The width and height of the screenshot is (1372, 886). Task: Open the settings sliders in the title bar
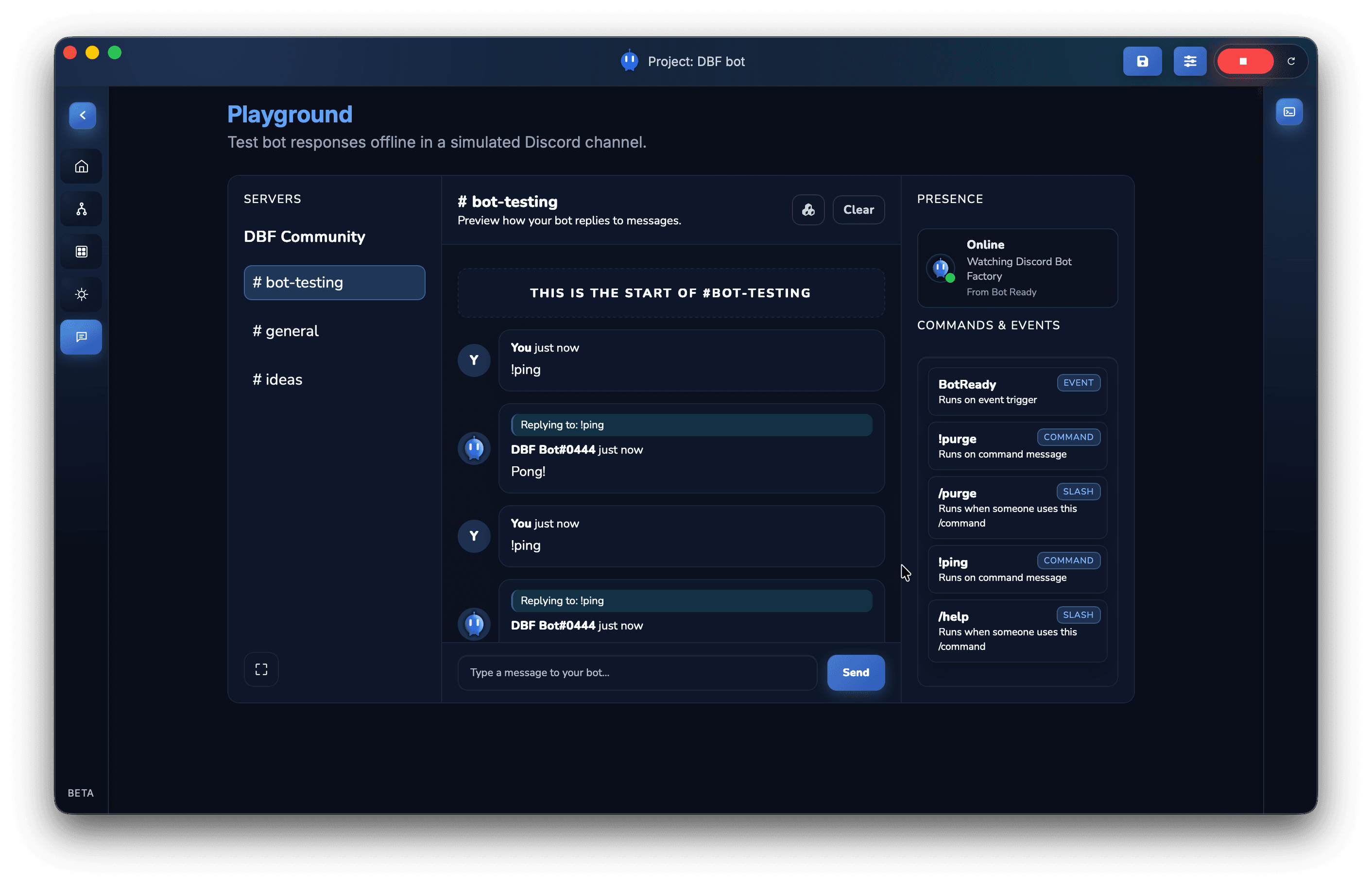[1190, 61]
